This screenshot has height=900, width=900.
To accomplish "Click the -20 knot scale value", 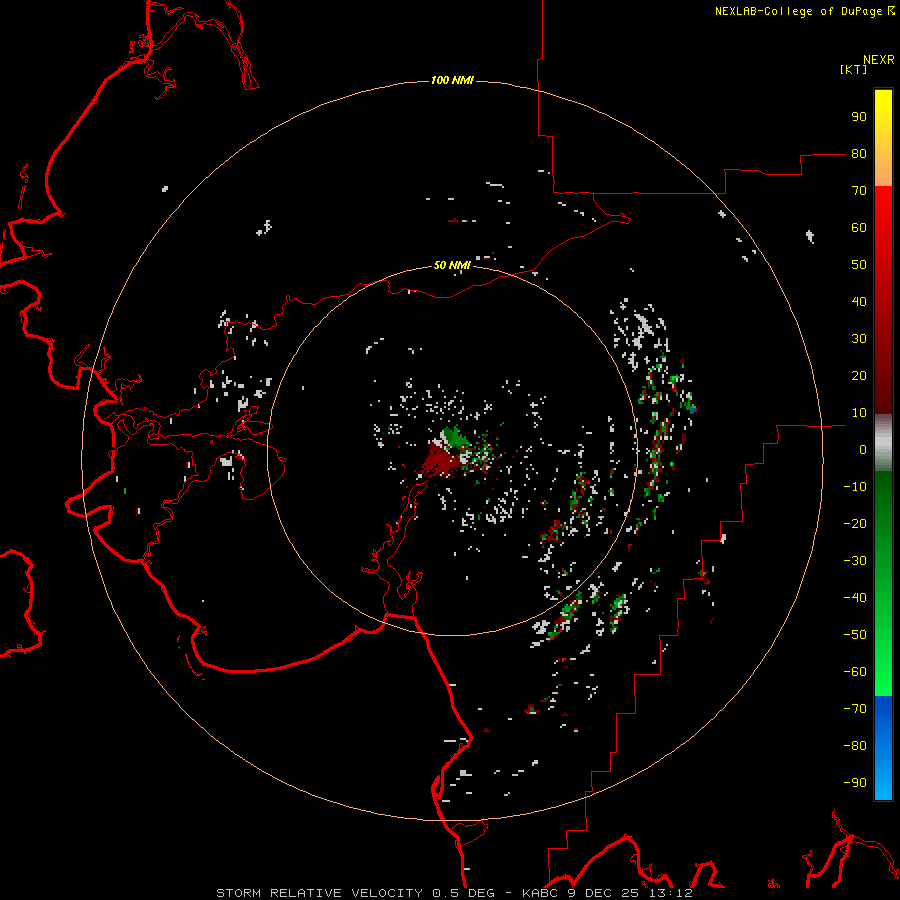I will pyautogui.click(x=855, y=524).
